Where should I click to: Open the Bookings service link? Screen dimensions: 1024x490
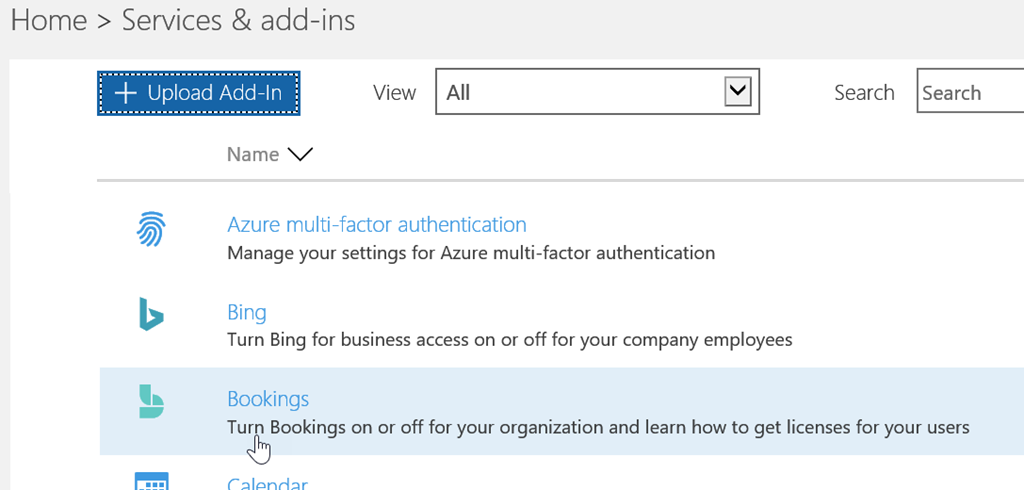(x=268, y=399)
